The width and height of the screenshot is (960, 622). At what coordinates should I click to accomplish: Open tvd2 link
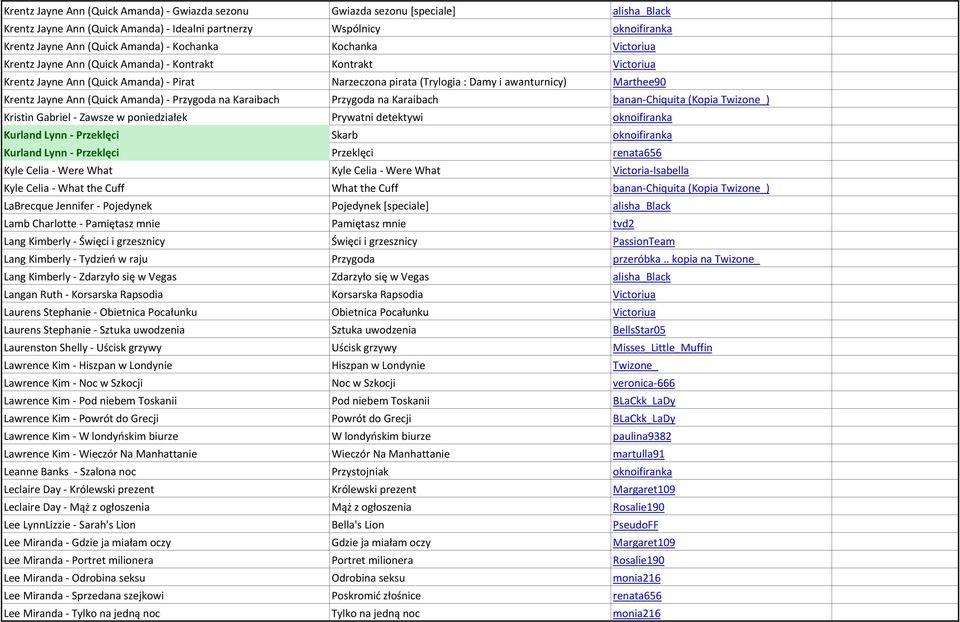tap(623, 224)
